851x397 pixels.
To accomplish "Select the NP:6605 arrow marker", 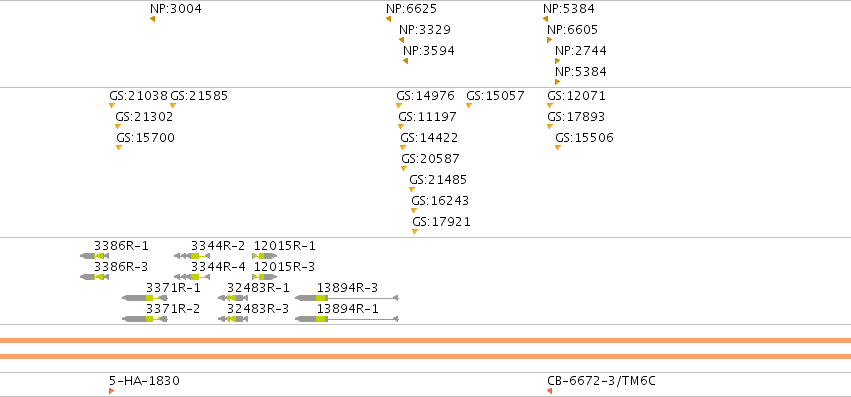I will [x=549, y=40].
